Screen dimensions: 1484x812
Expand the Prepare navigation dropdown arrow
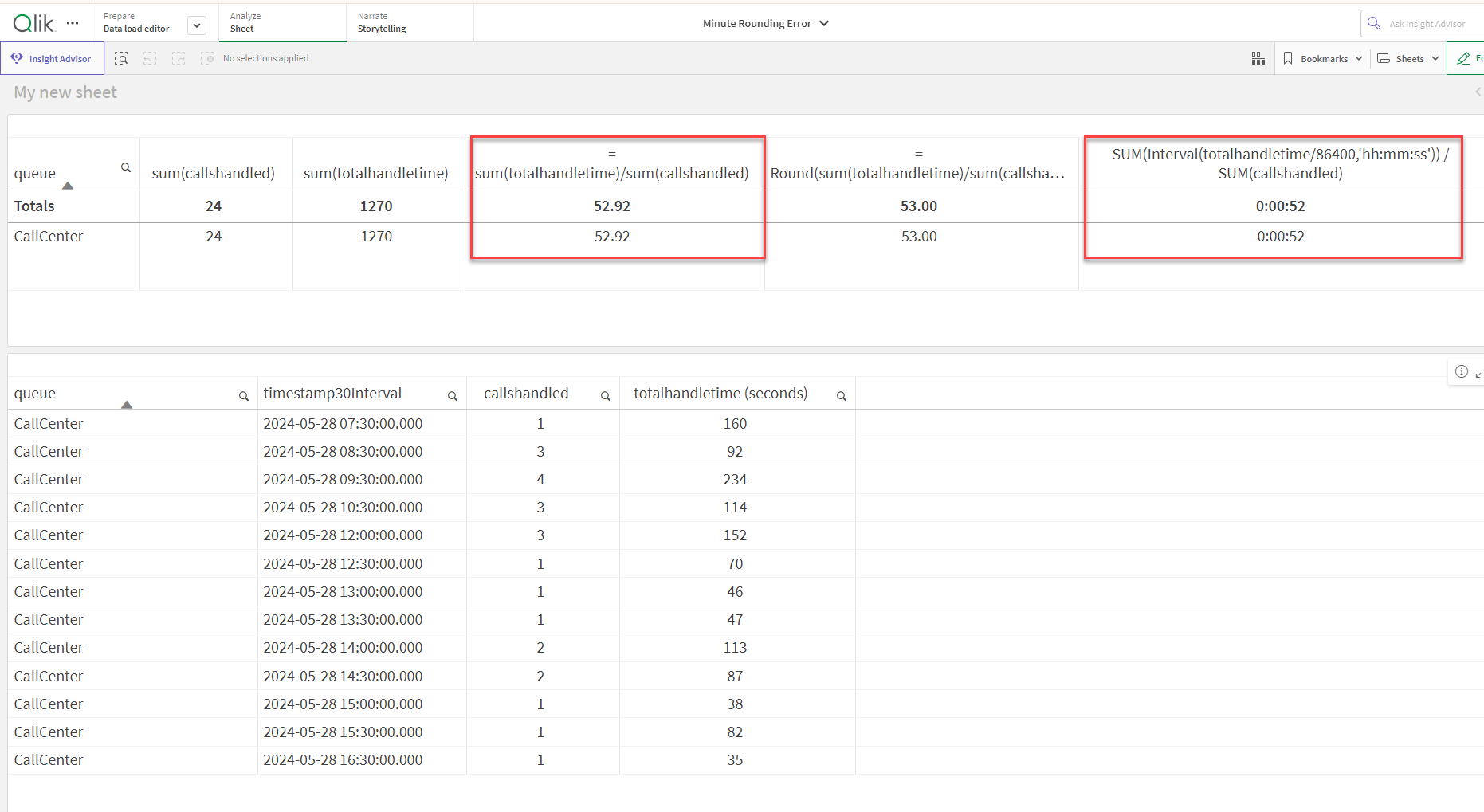point(197,25)
